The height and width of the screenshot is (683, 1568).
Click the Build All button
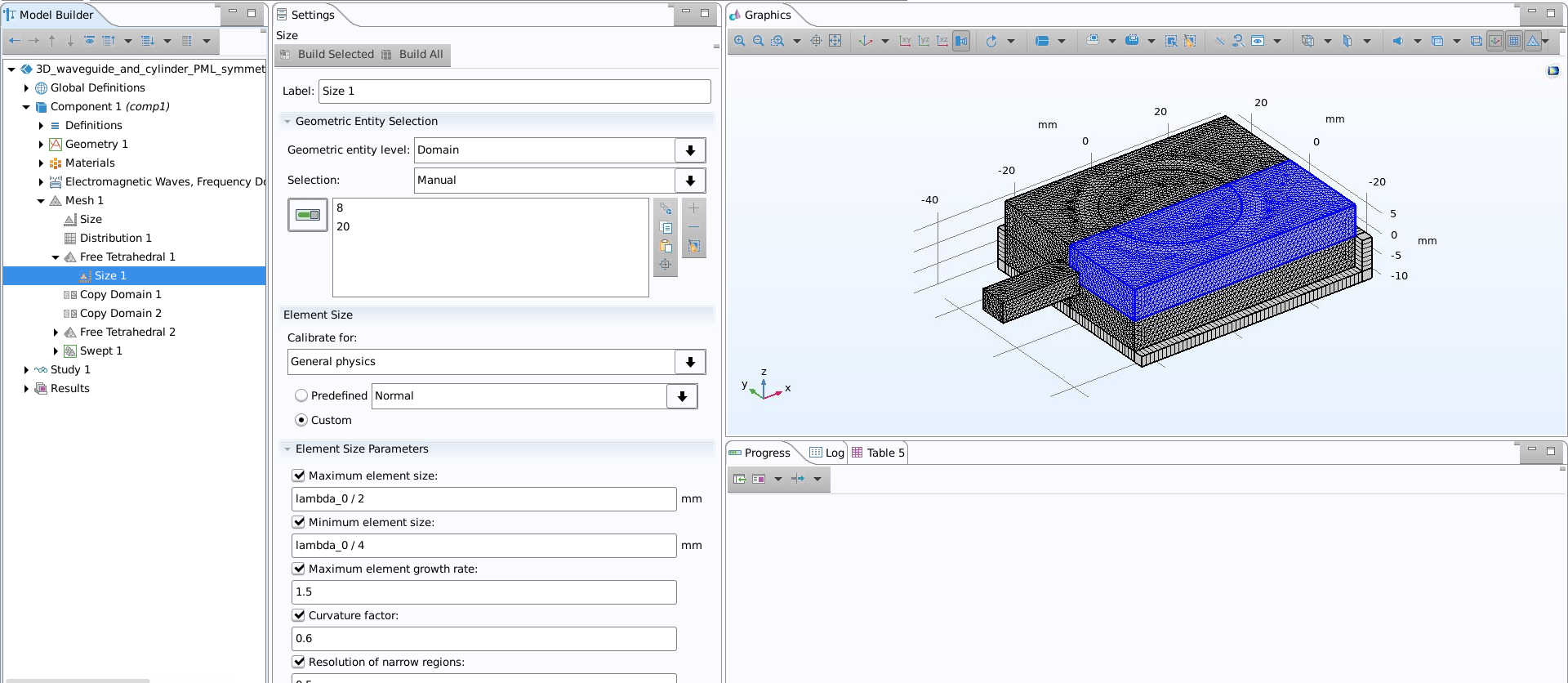pyautogui.click(x=413, y=55)
